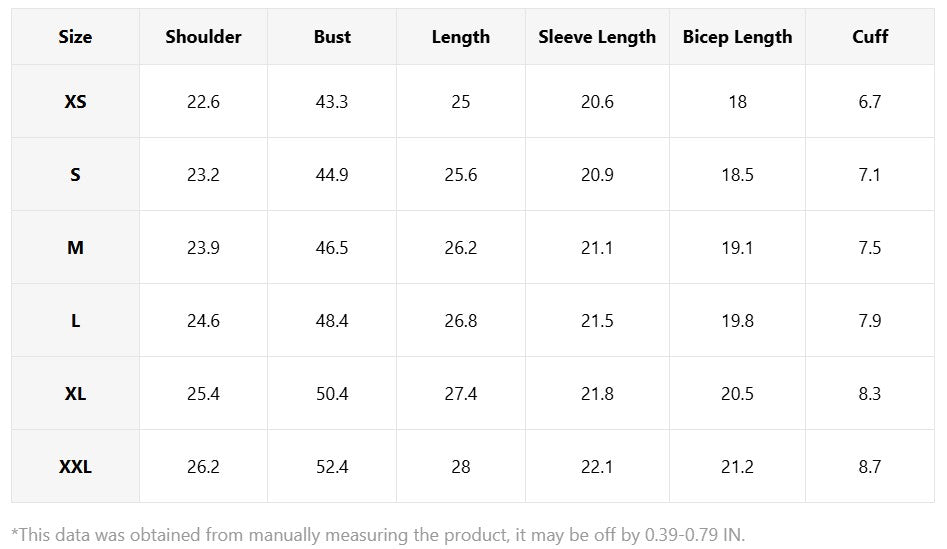Select sleeve length value 21.8
This screenshot has height=549, width=947.
coord(597,394)
